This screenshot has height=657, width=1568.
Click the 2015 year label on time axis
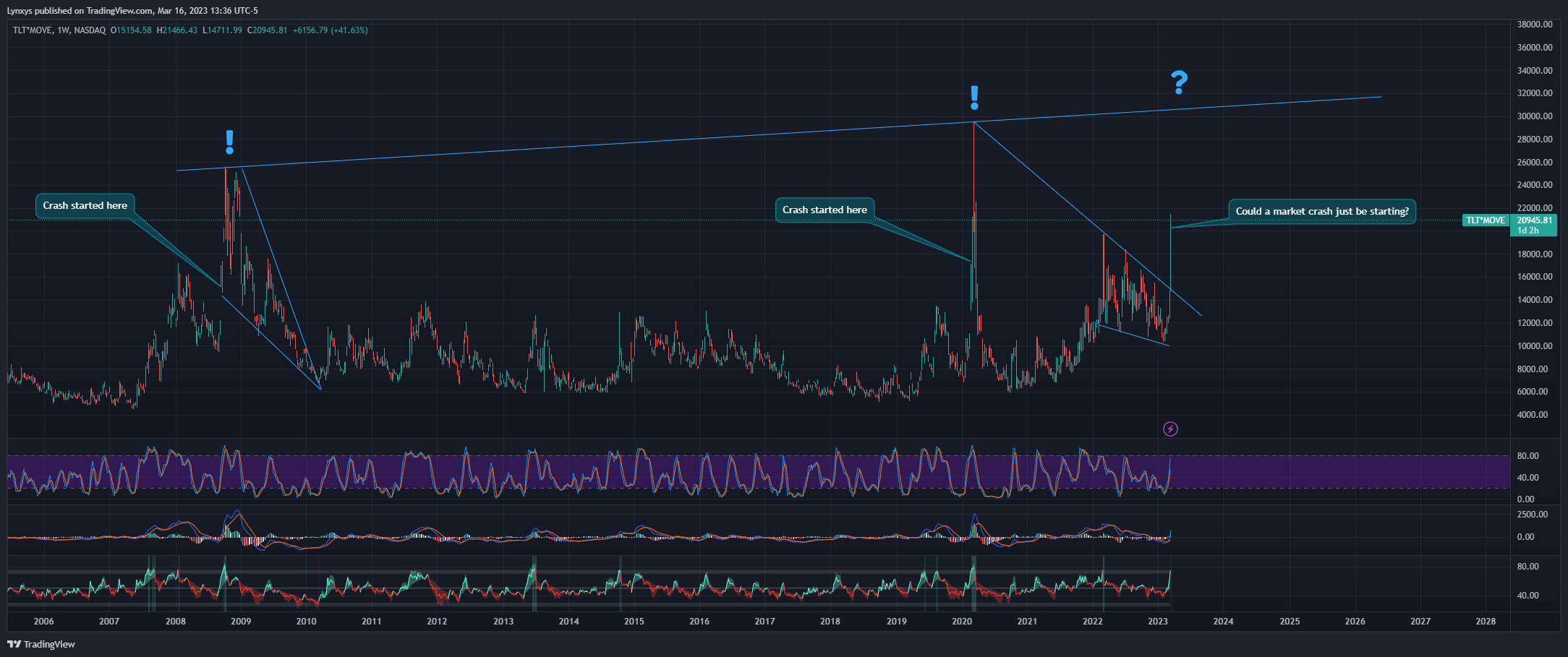coord(634,622)
